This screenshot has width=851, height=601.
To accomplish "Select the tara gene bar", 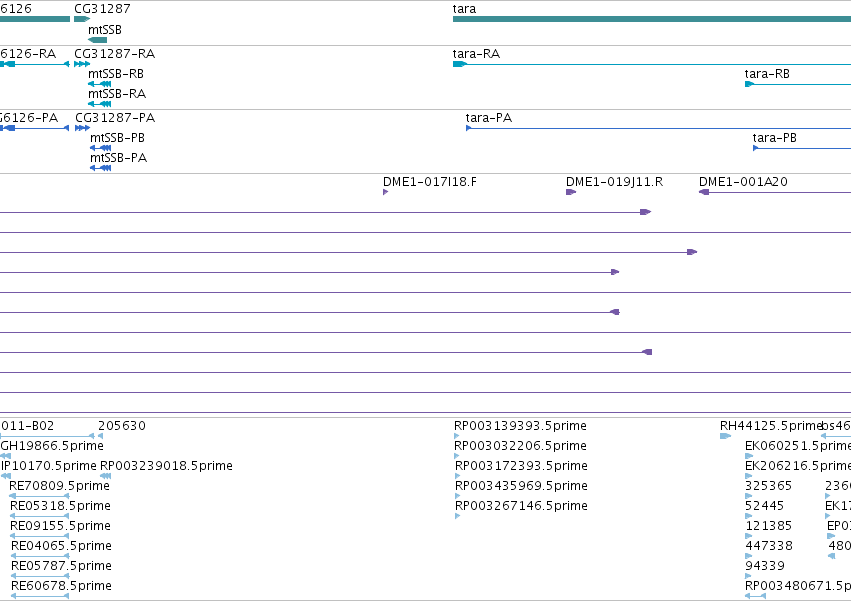I will click(x=652, y=19).
